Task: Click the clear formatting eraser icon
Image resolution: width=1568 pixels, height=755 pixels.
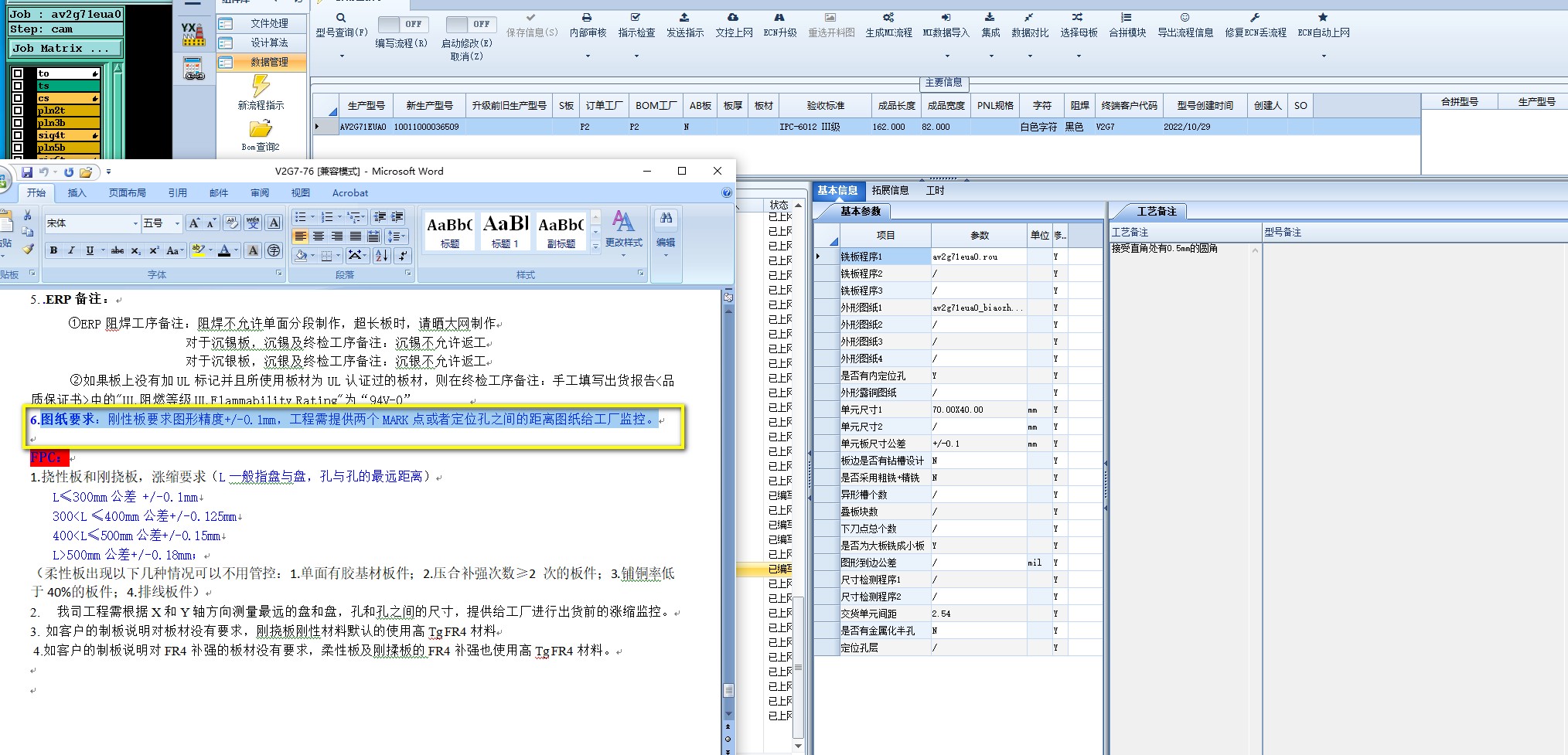Action: 231,223
